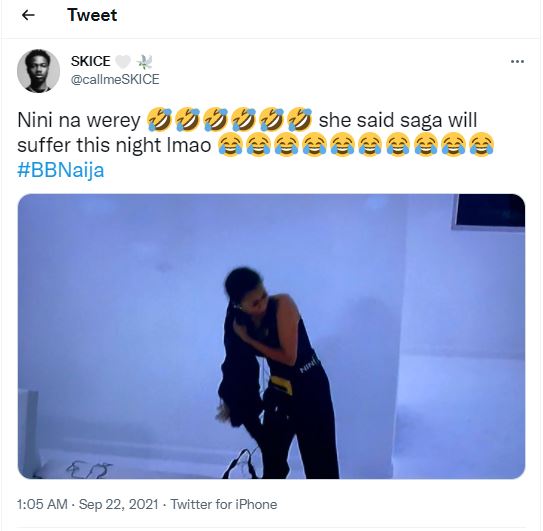Open the @callmeSKICE handle
This screenshot has width=543, height=531.
click(115, 79)
